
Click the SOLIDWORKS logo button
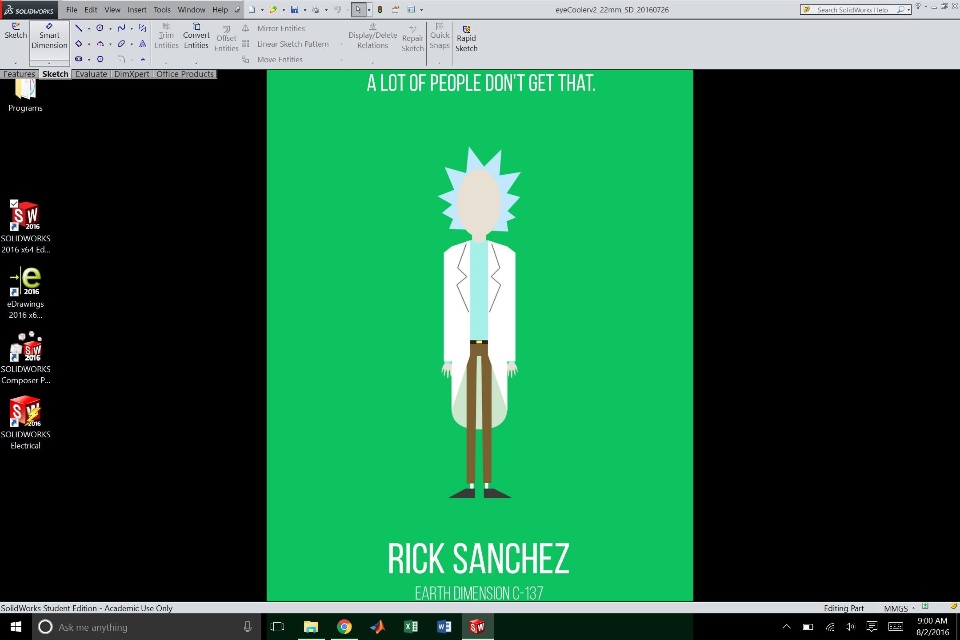29,10
